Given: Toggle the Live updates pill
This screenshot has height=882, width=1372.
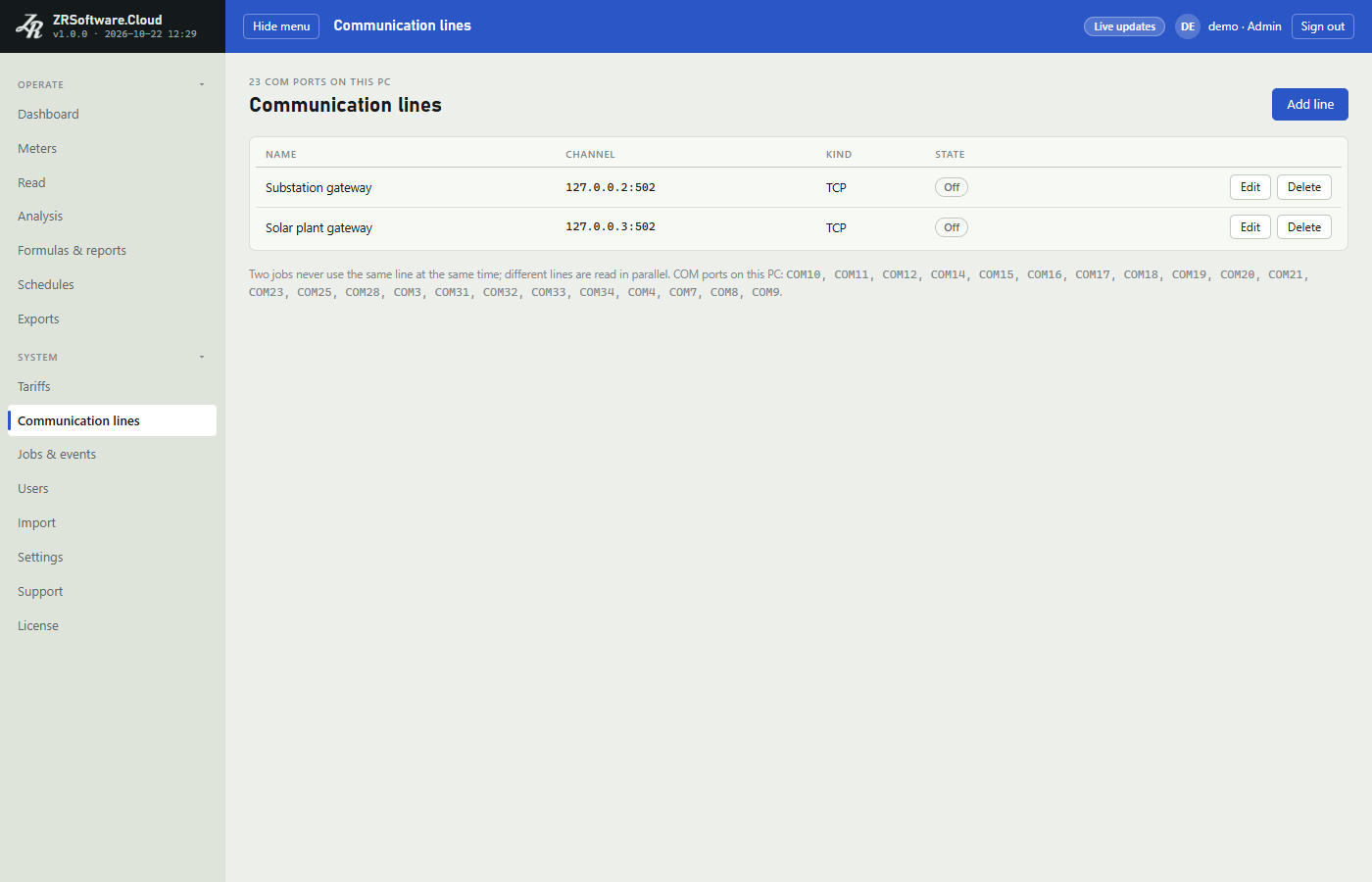Looking at the screenshot, I should pyautogui.click(x=1124, y=26).
